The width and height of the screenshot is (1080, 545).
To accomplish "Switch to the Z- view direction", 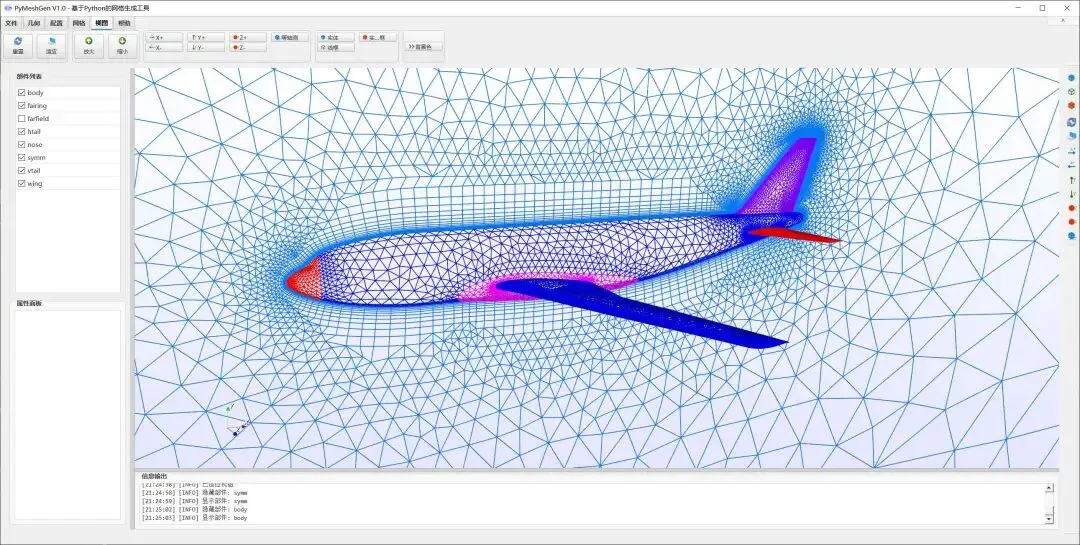I will point(248,48).
